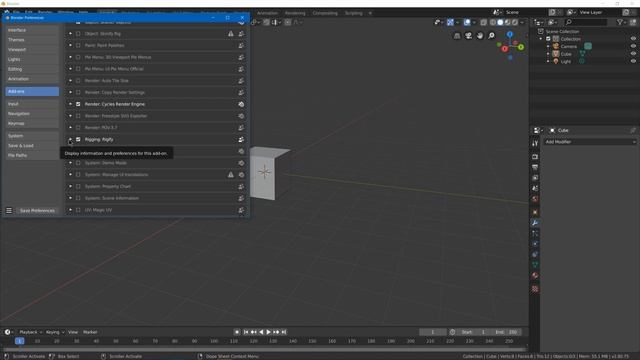Screen dimensions: 640x360
Task: Expand the Rigging: Rigify add-on details
Action: click(x=70, y=139)
